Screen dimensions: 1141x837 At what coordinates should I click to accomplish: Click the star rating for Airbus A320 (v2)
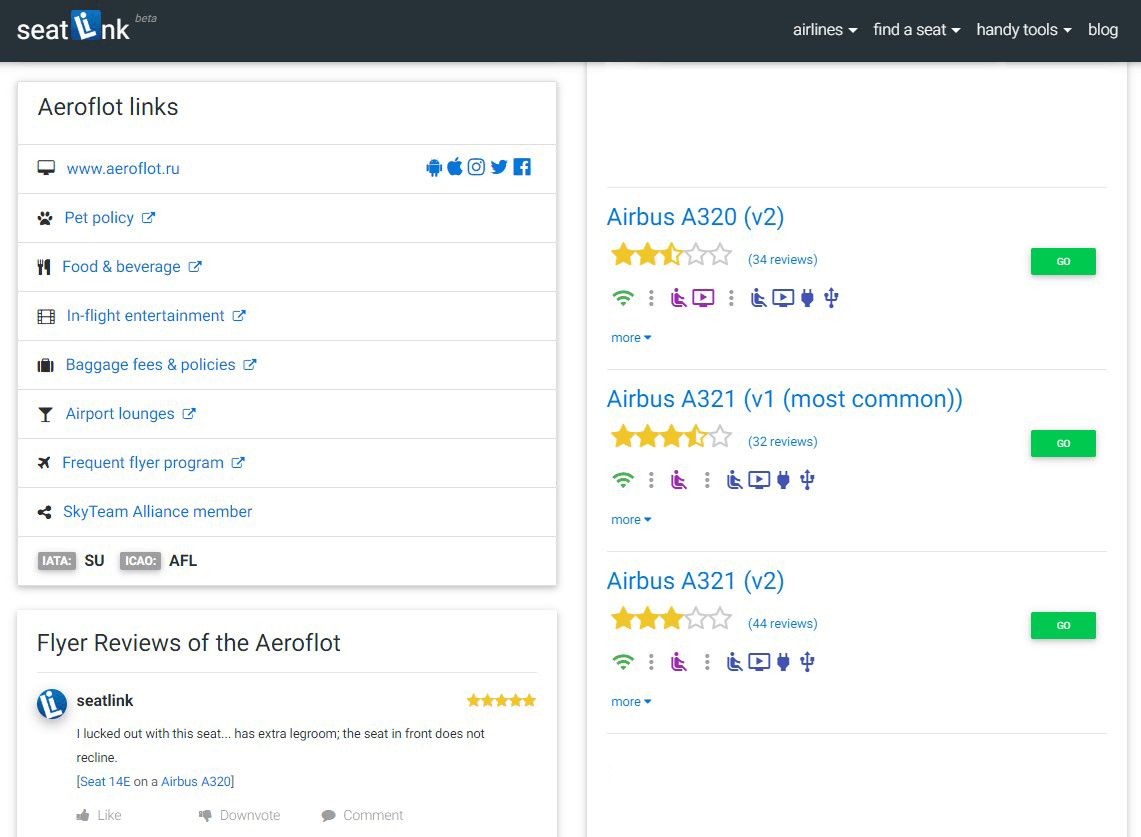[x=671, y=255]
